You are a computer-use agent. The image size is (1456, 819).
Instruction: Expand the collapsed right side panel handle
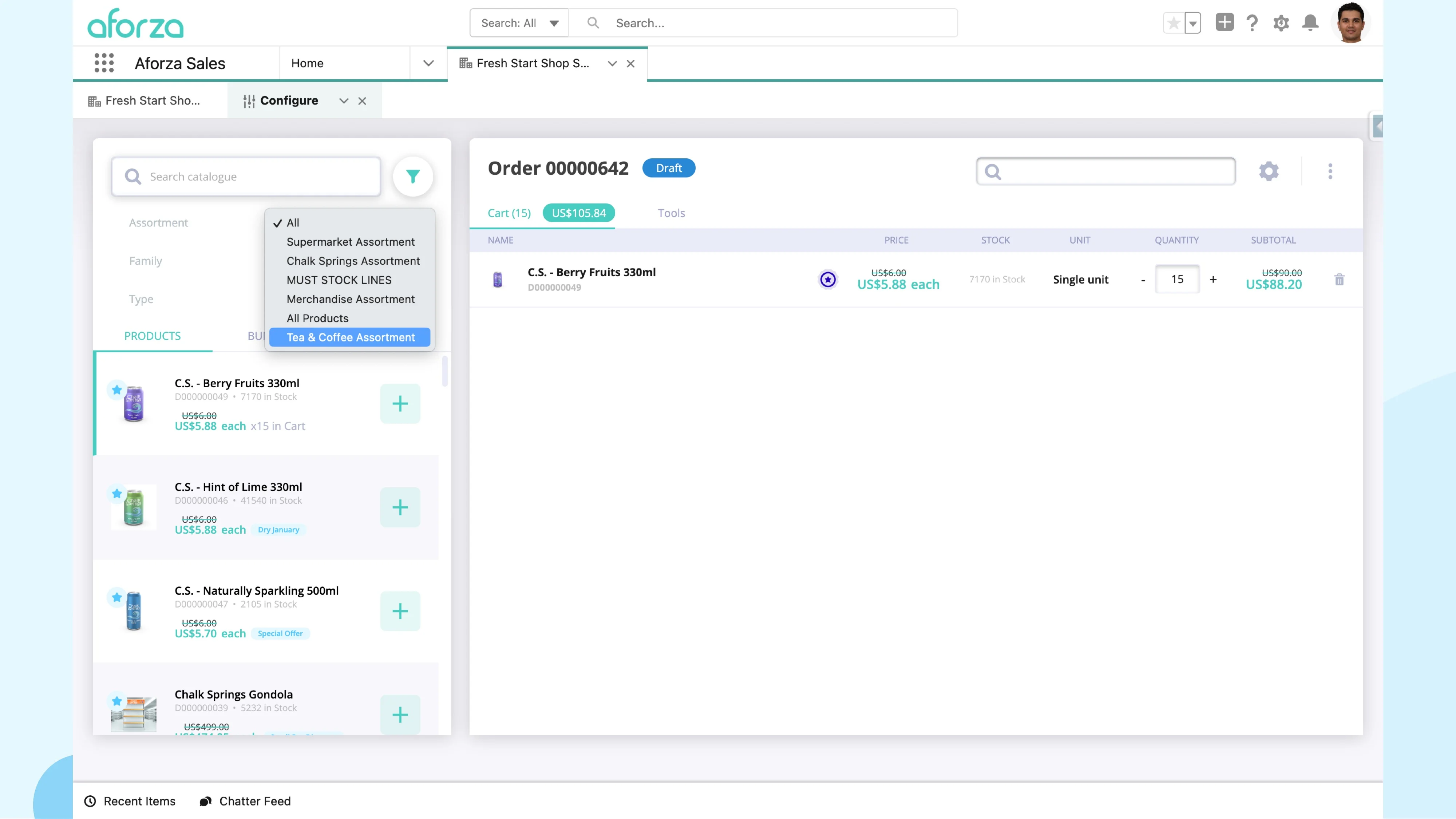(x=1378, y=126)
